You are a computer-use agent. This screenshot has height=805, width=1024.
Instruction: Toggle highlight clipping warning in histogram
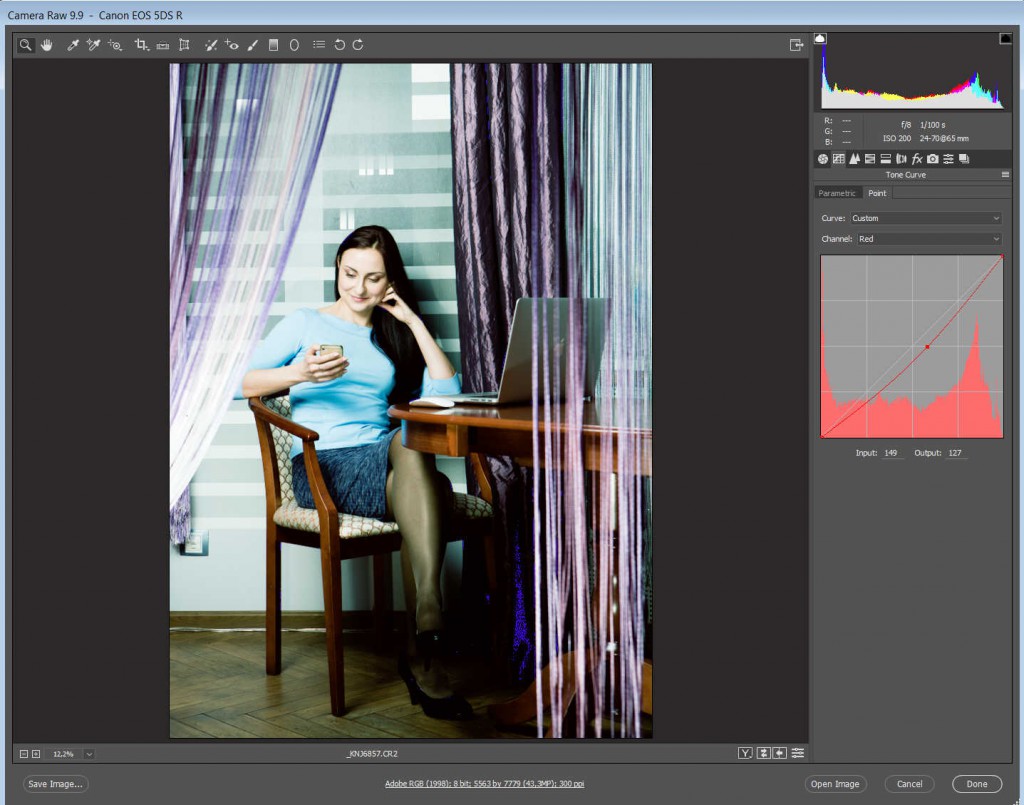[x=1005, y=38]
